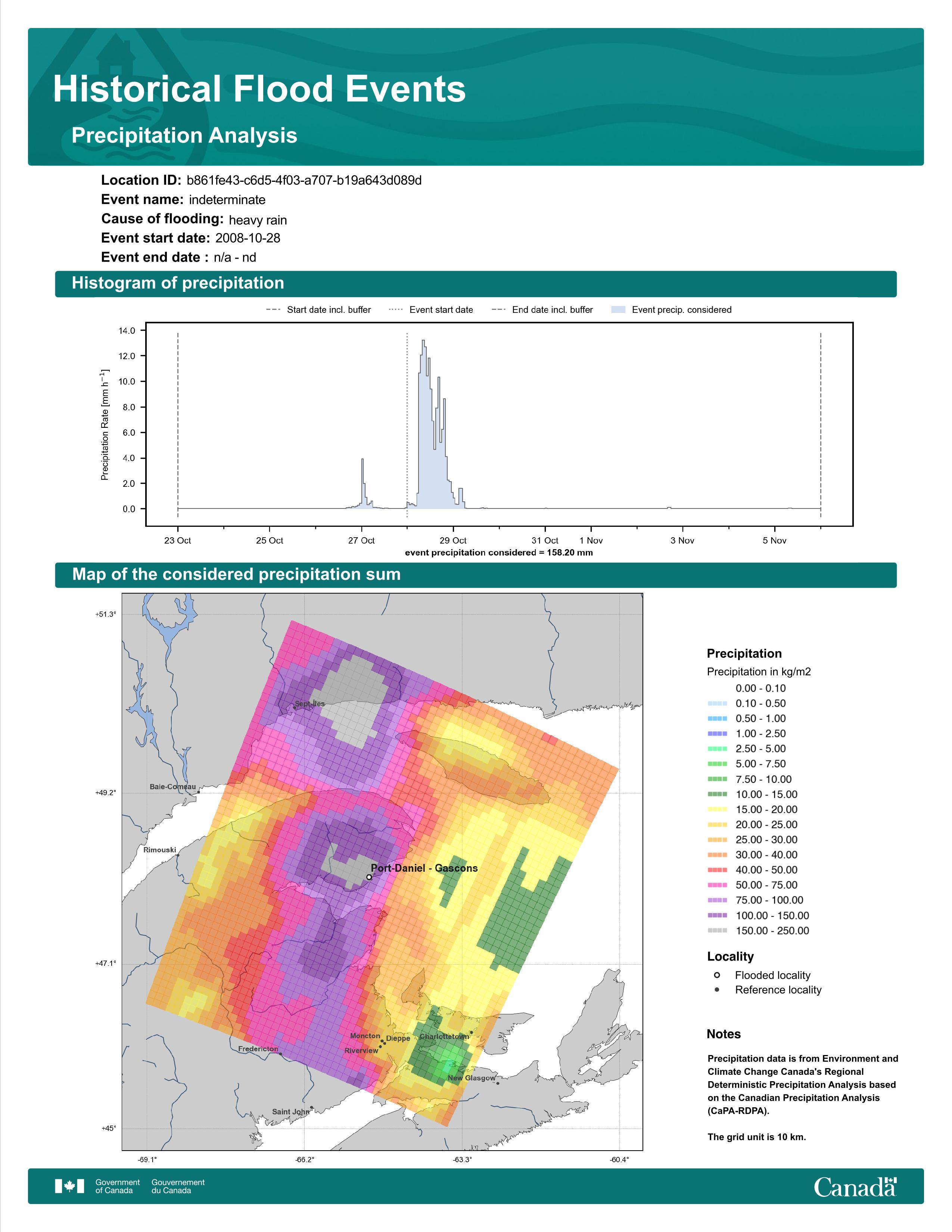Select the Reference locality dot legend marker
Viewport: 952px width, 1232px height.
tap(717, 989)
